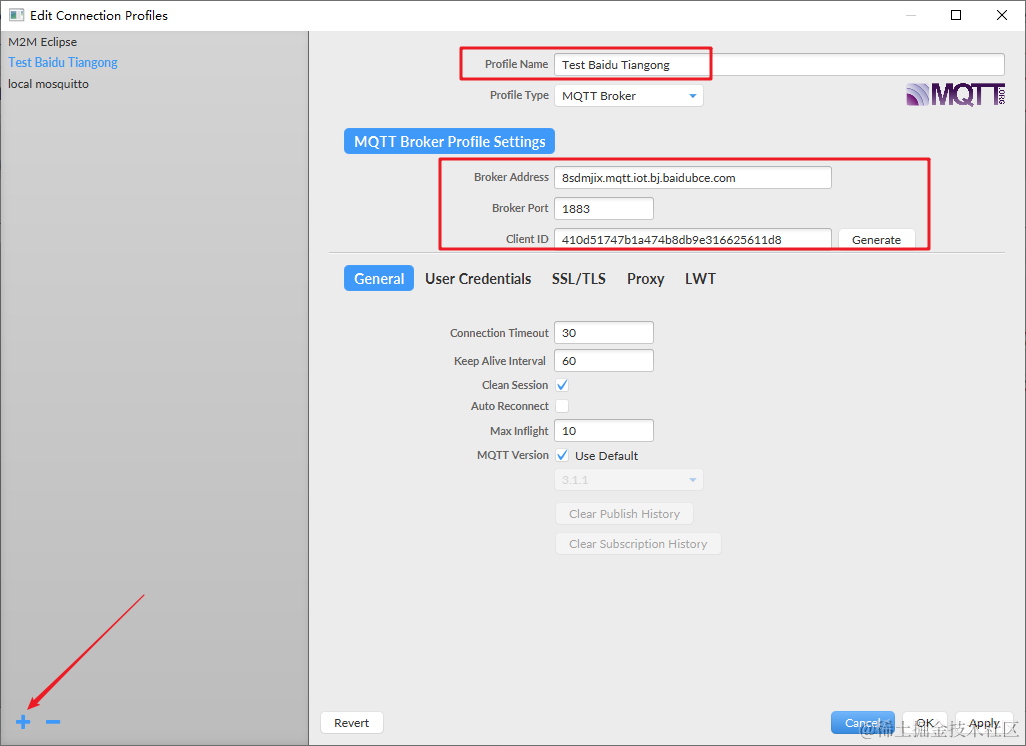1026x746 pixels.
Task: Select the M2M Eclipse profile
Action: tap(43, 42)
